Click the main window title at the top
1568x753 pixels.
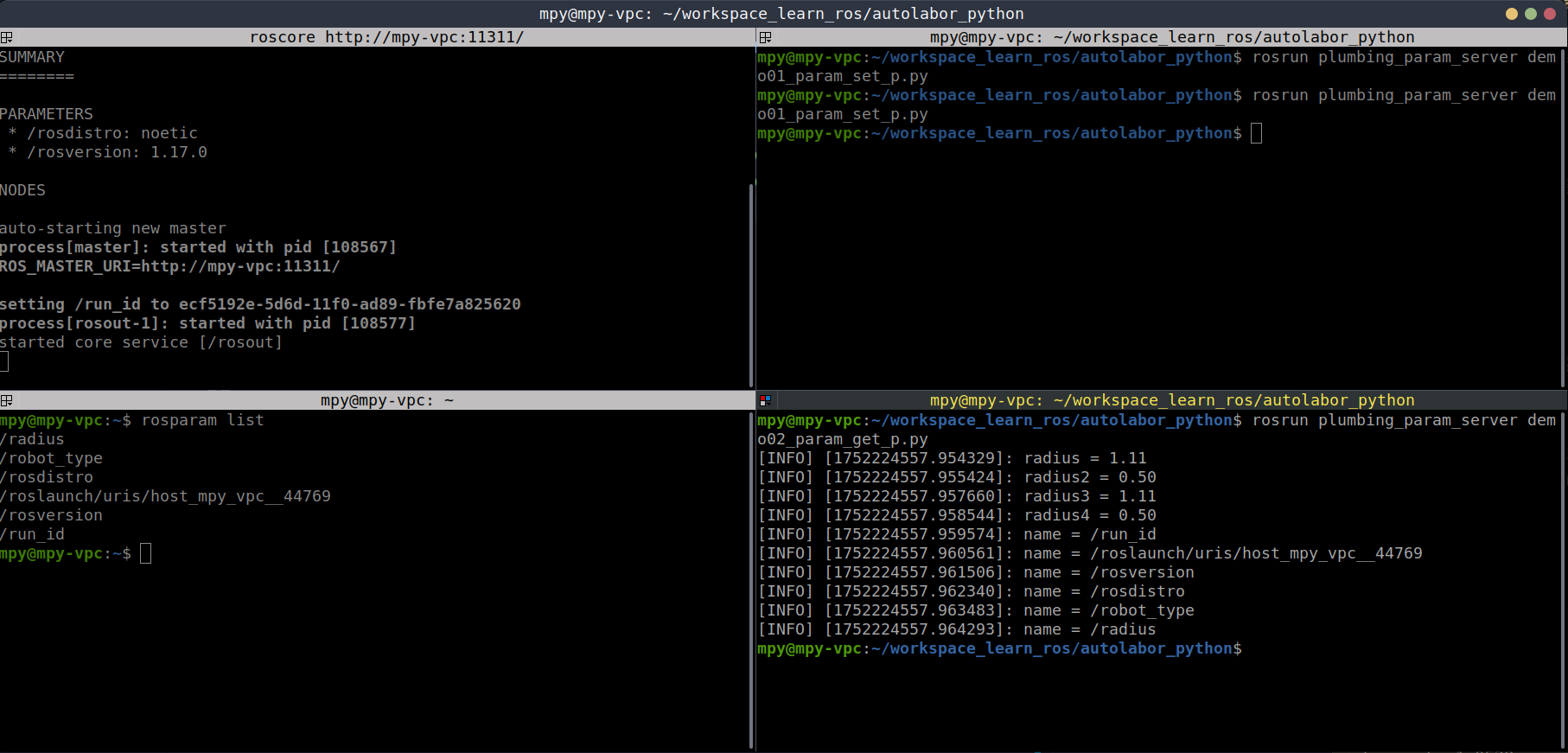coord(781,14)
